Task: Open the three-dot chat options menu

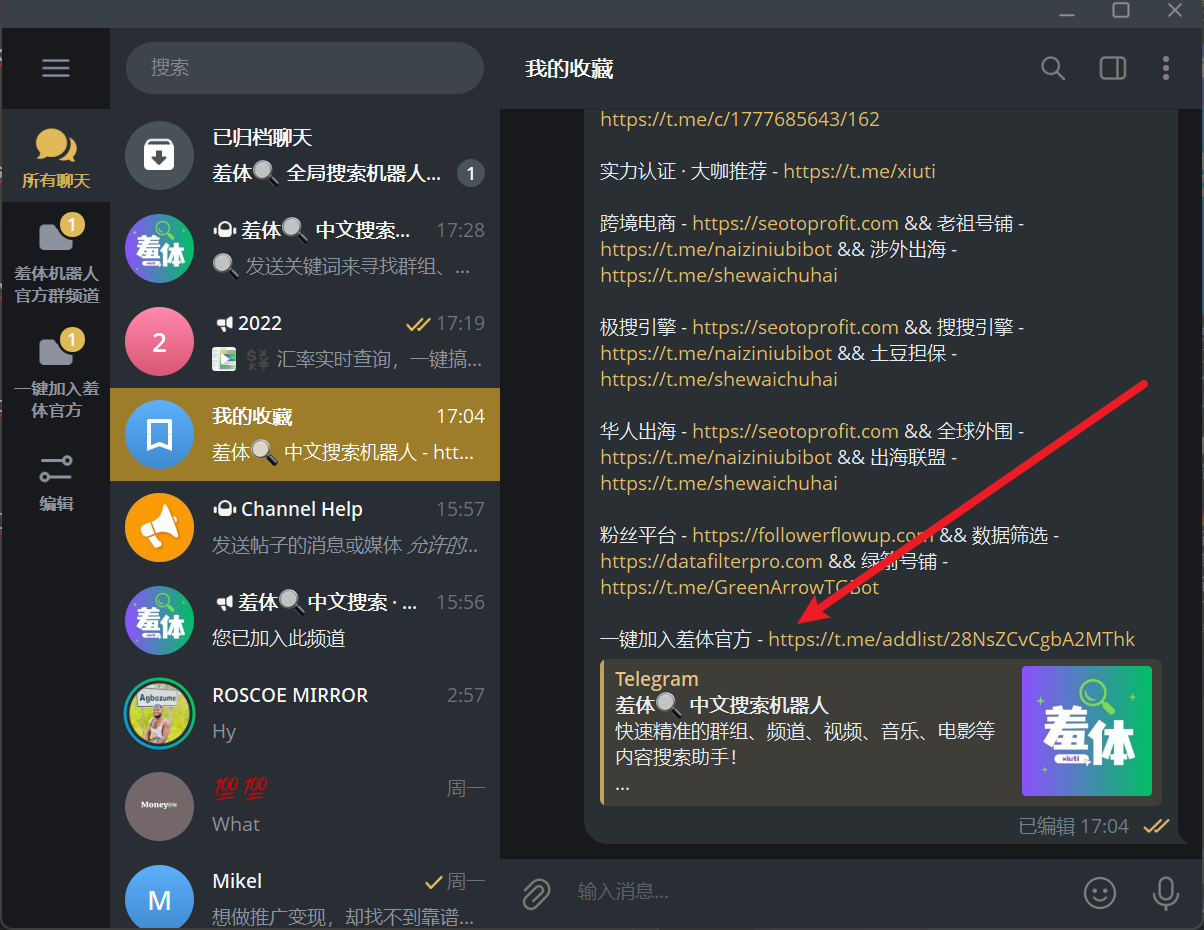Action: click(1166, 68)
